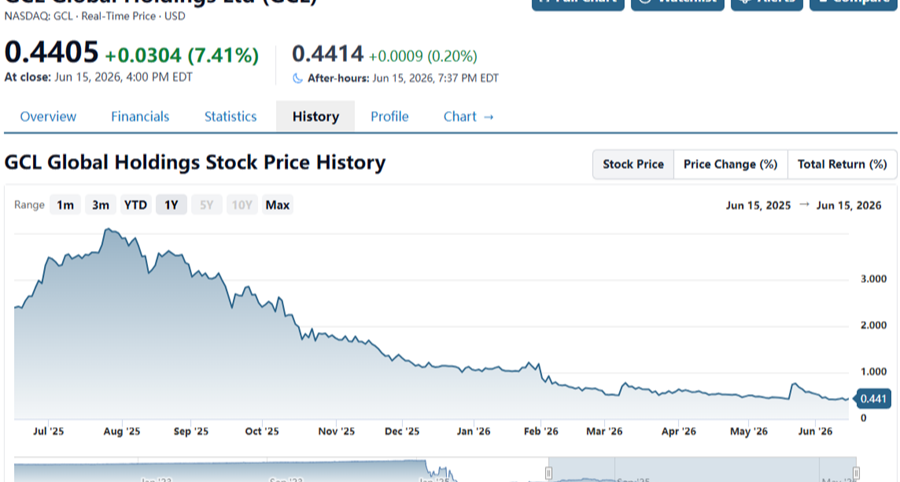
Task: Set range to 1m
Action: 65,205
